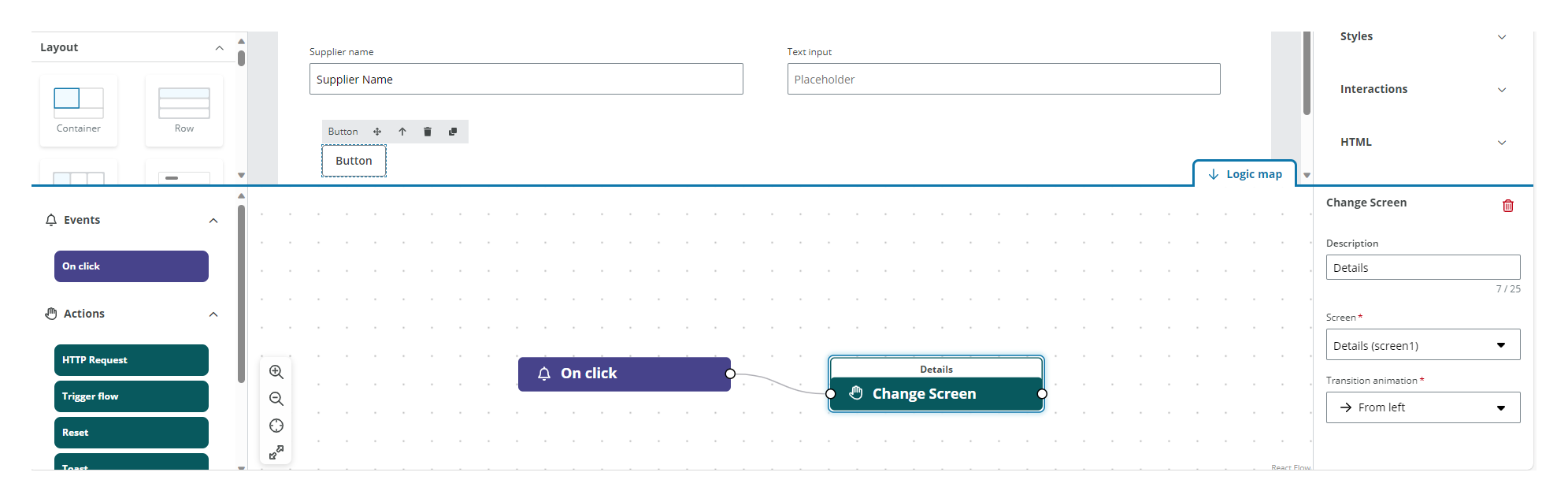
Task: Select the HTTP Request action block
Action: click(131, 360)
